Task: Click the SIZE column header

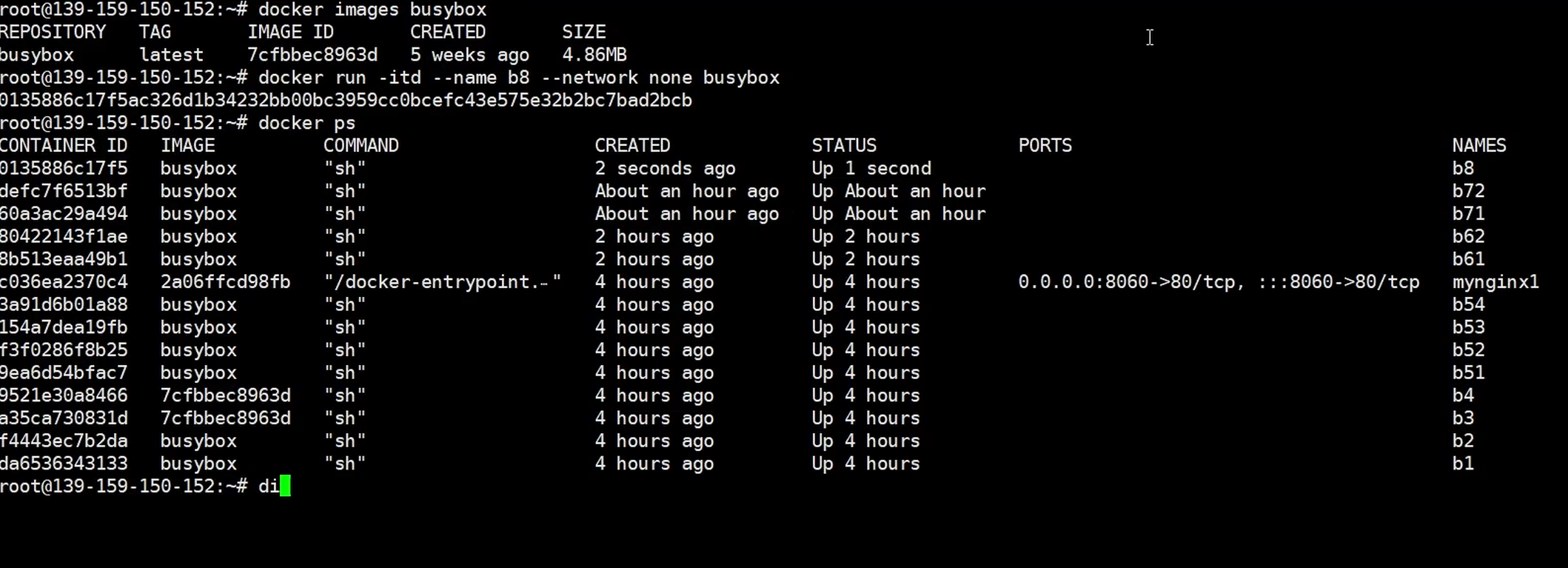Action: pyautogui.click(x=584, y=32)
